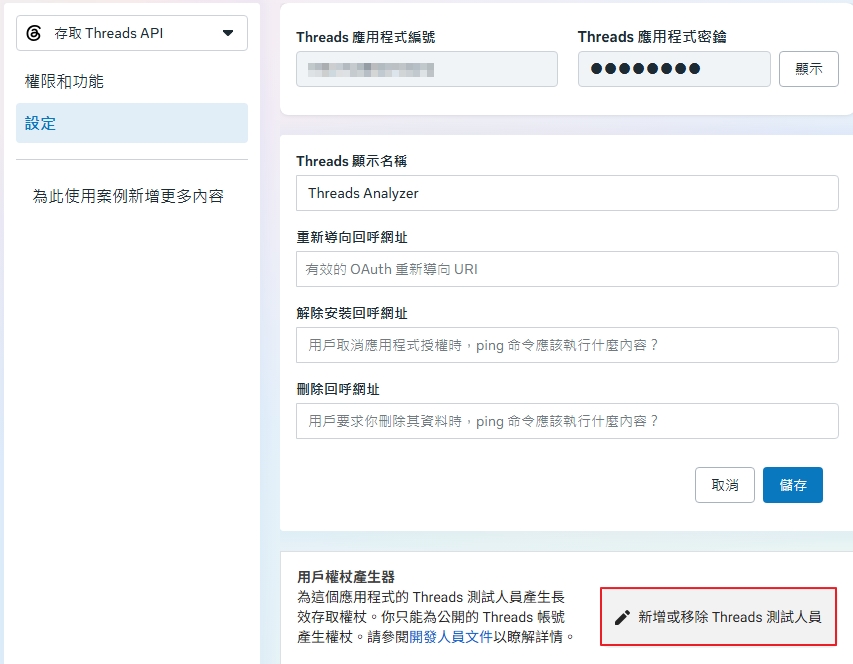Viewport: 853px width, 664px height.
Task: Click the 重新導向回呼網址 label
Action: point(351,237)
